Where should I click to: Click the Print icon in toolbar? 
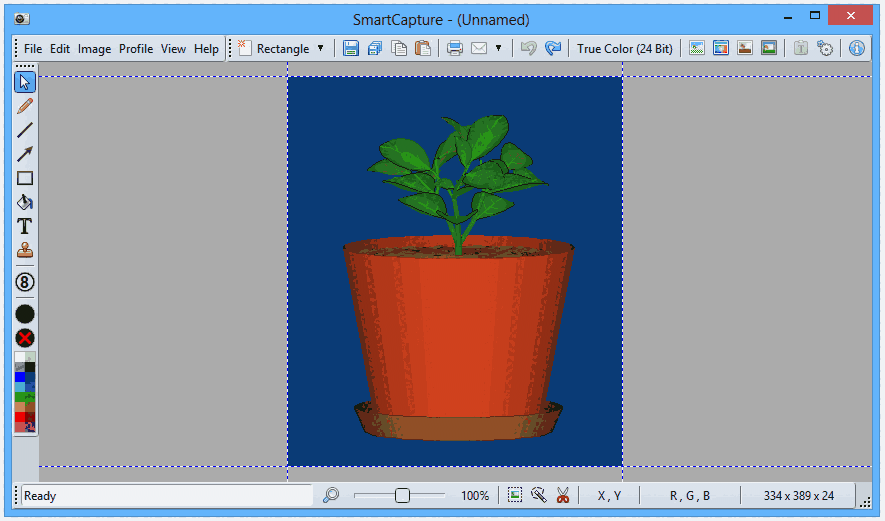[x=455, y=48]
